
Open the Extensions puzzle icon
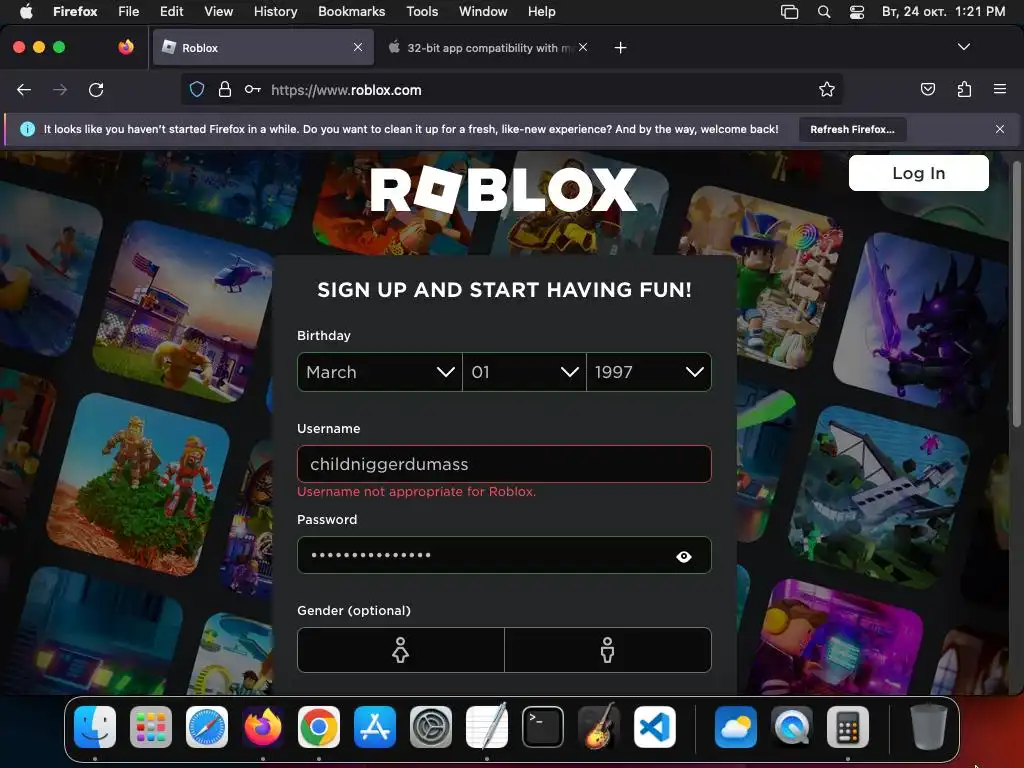pos(964,89)
